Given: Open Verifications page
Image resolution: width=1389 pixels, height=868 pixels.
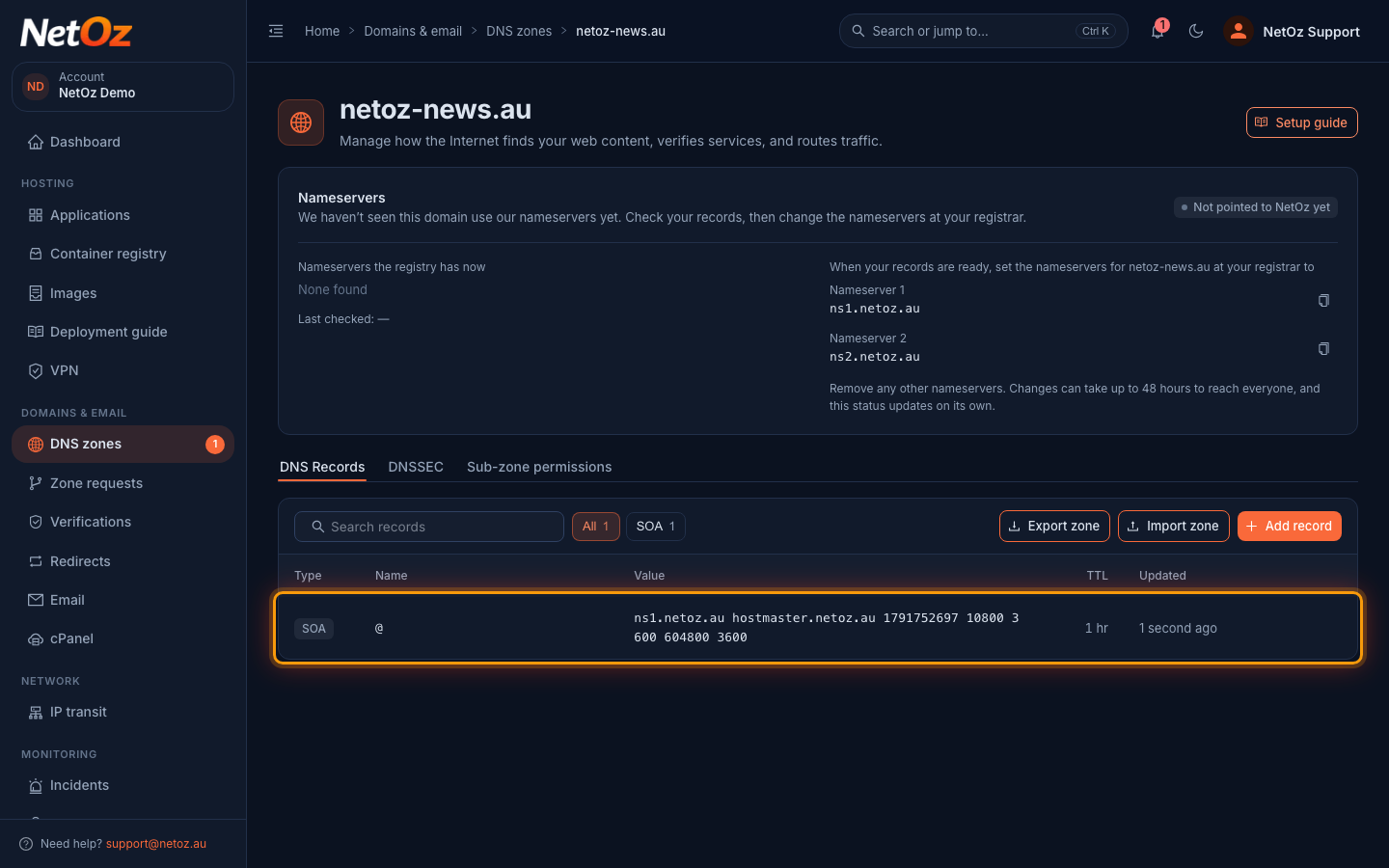Looking at the screenshot, I should click(123, 522).
